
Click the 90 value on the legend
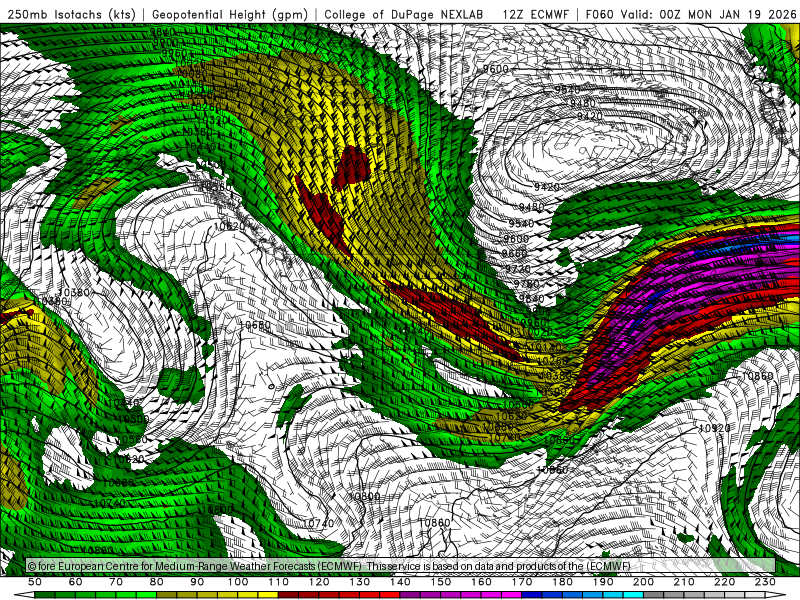pos(197,582)
